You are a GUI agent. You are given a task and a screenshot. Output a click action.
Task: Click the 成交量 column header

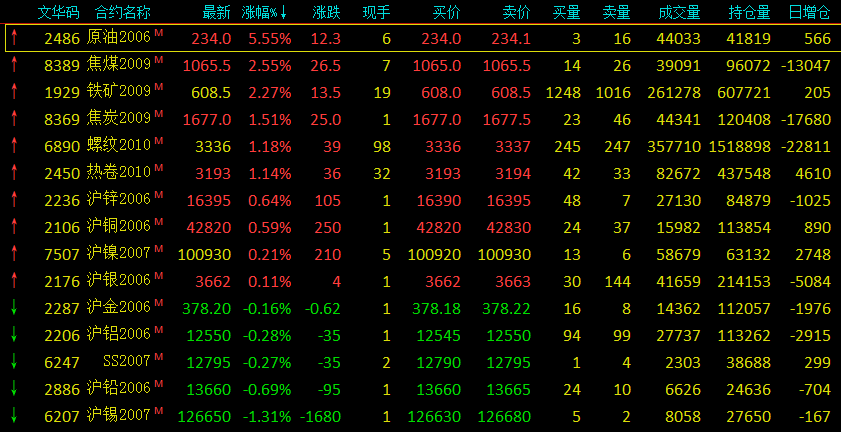click(x=680, y=12)
